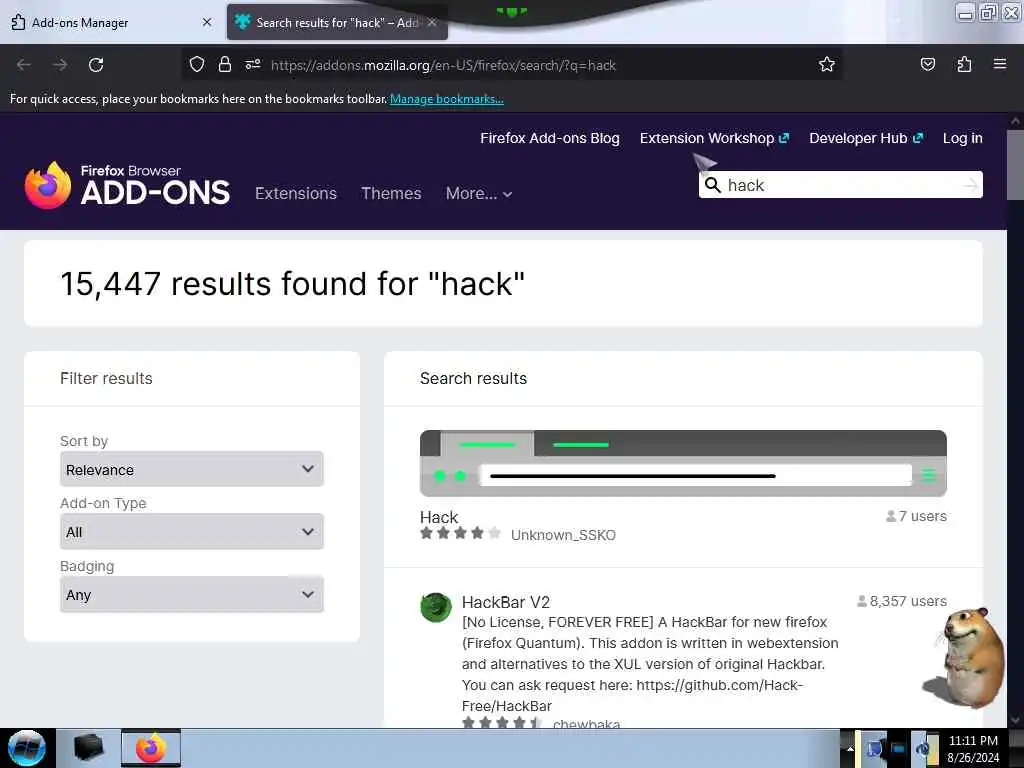
Task: Click author name Unknown_SSKO
Action: point(563,535)
